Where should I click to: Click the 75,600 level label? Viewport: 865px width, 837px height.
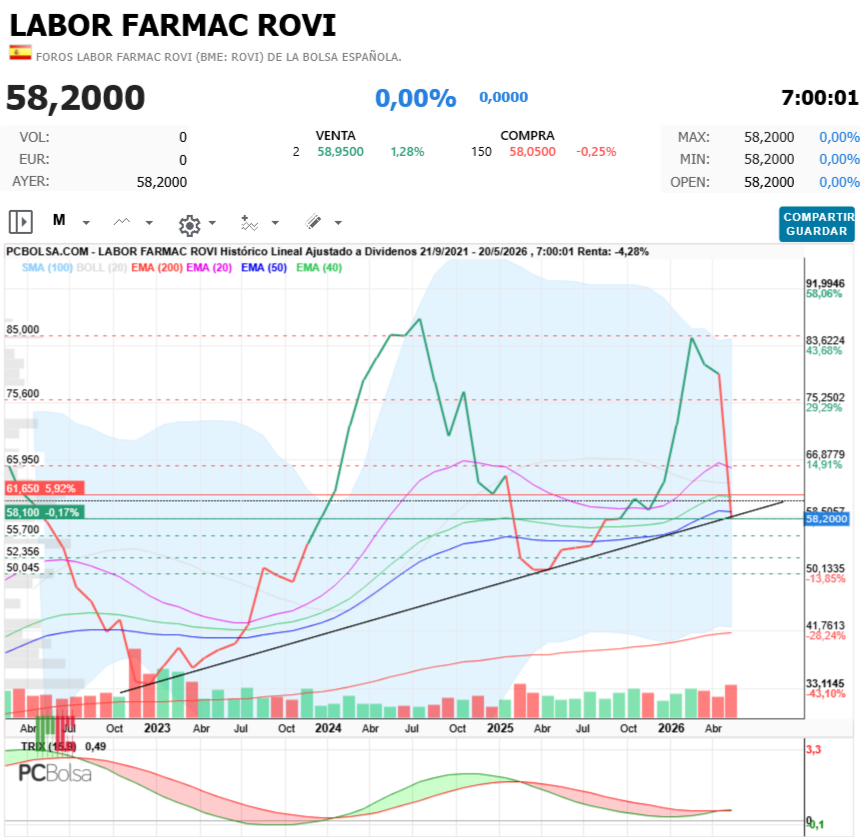pos(23,393)
